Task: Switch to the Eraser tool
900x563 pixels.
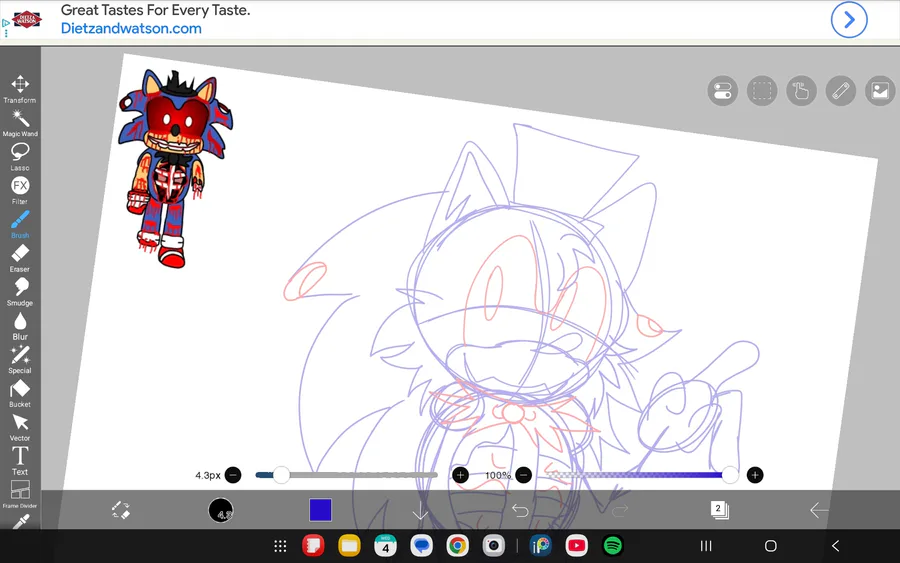Action: 20,258
